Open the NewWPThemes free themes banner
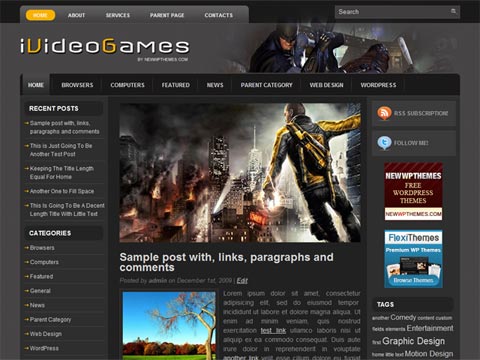 coord(413,191)
